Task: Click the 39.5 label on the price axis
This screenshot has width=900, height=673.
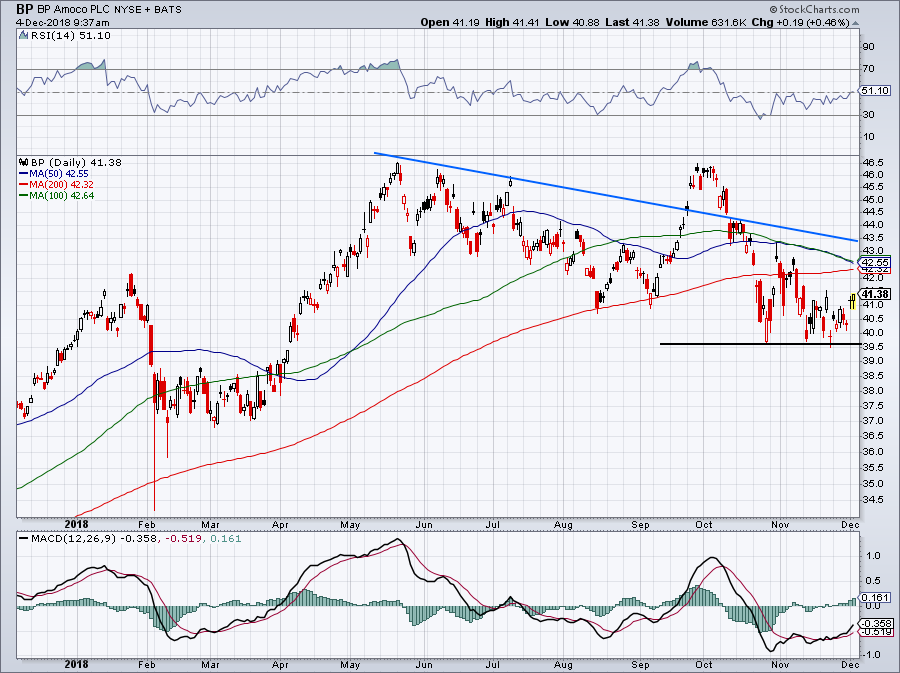Action: (x=873, y=347)
